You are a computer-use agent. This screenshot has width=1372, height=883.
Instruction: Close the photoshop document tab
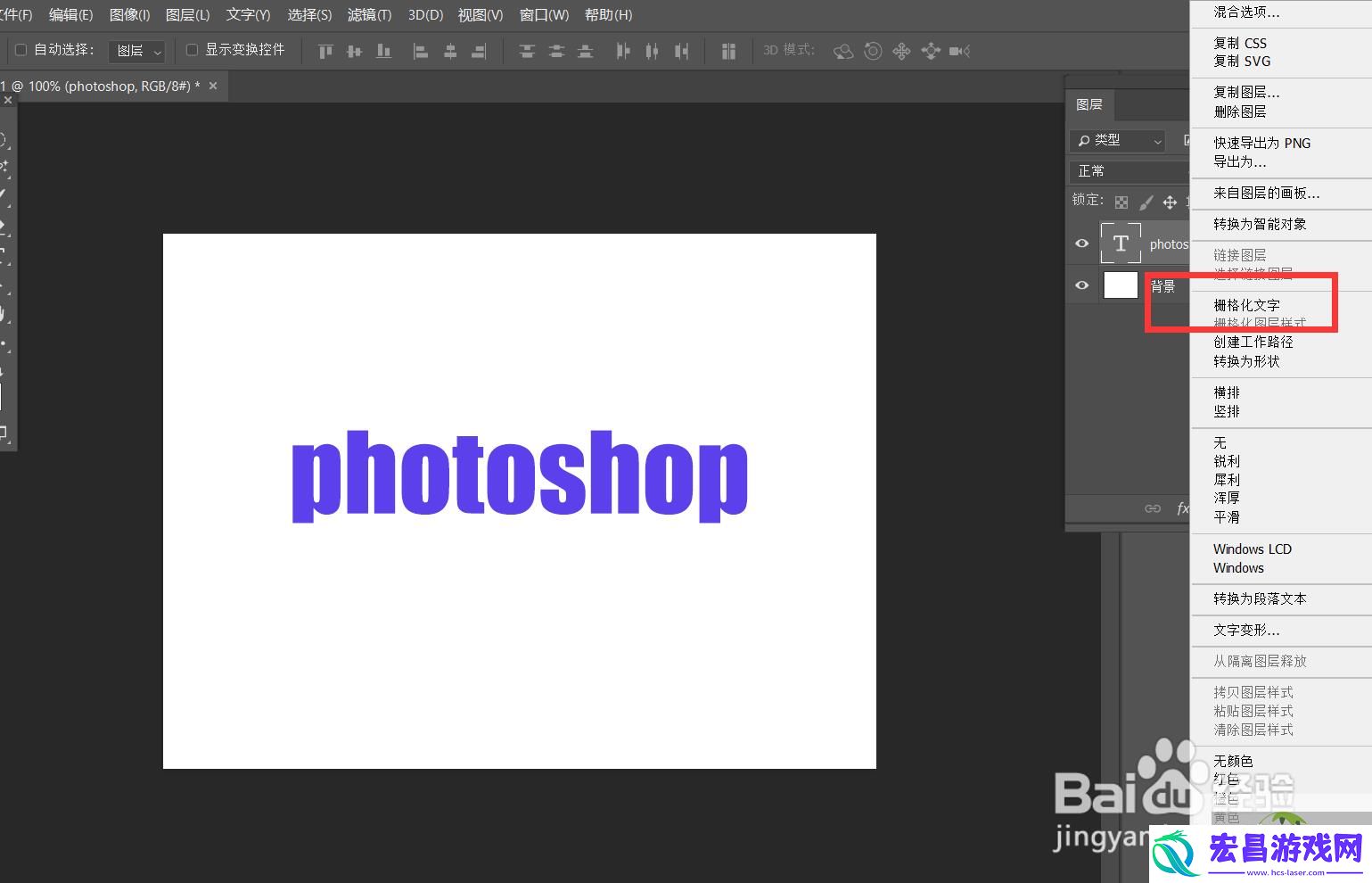(213, 86)
